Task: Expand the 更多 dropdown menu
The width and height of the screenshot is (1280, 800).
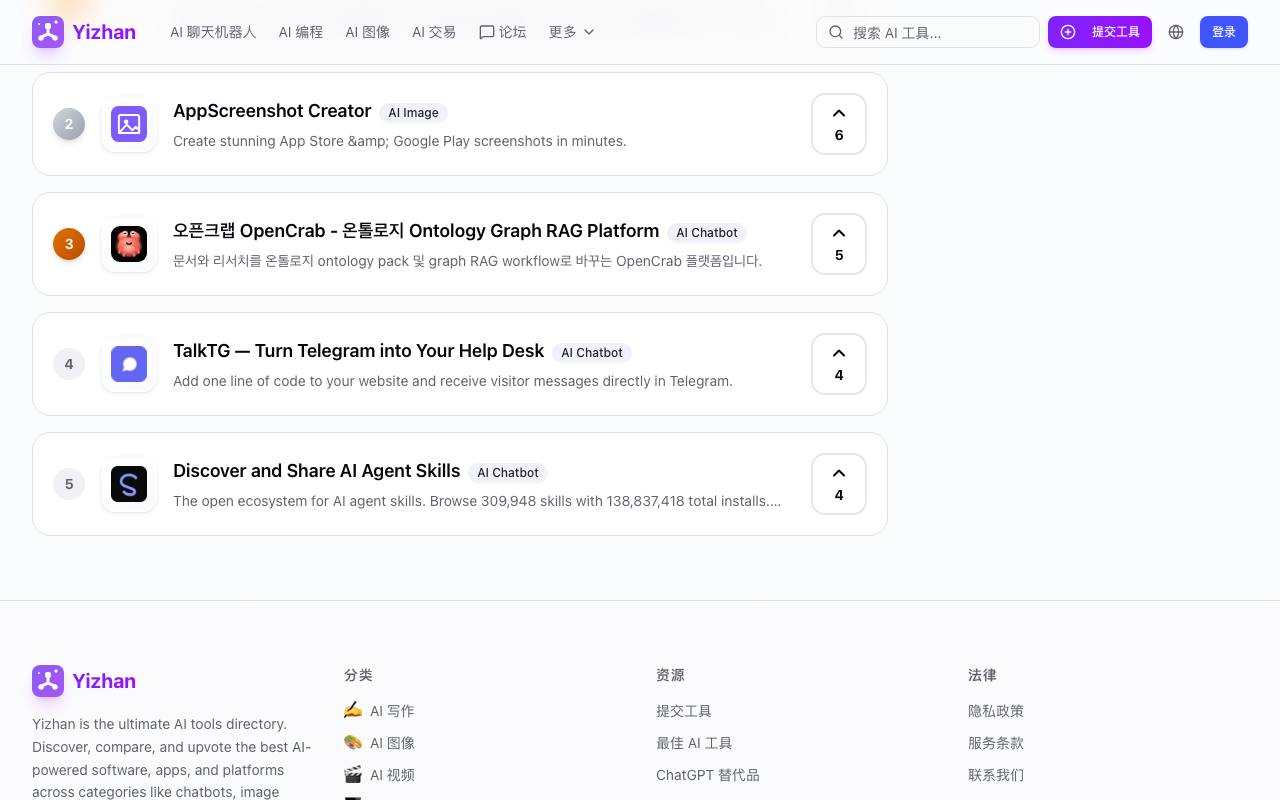Action: [571, 32]
